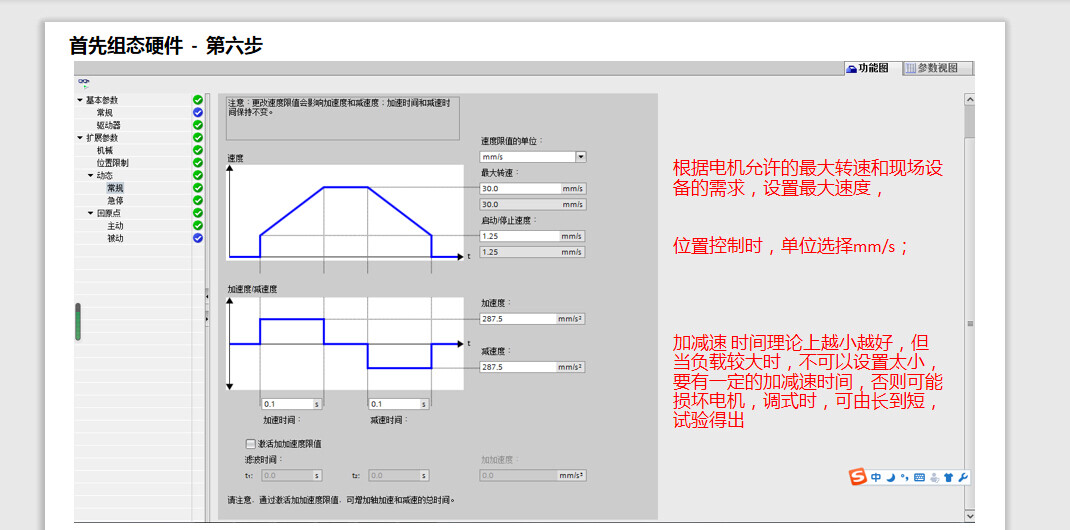
Task: Click the Sogou input method S logo
Action: 858,477
